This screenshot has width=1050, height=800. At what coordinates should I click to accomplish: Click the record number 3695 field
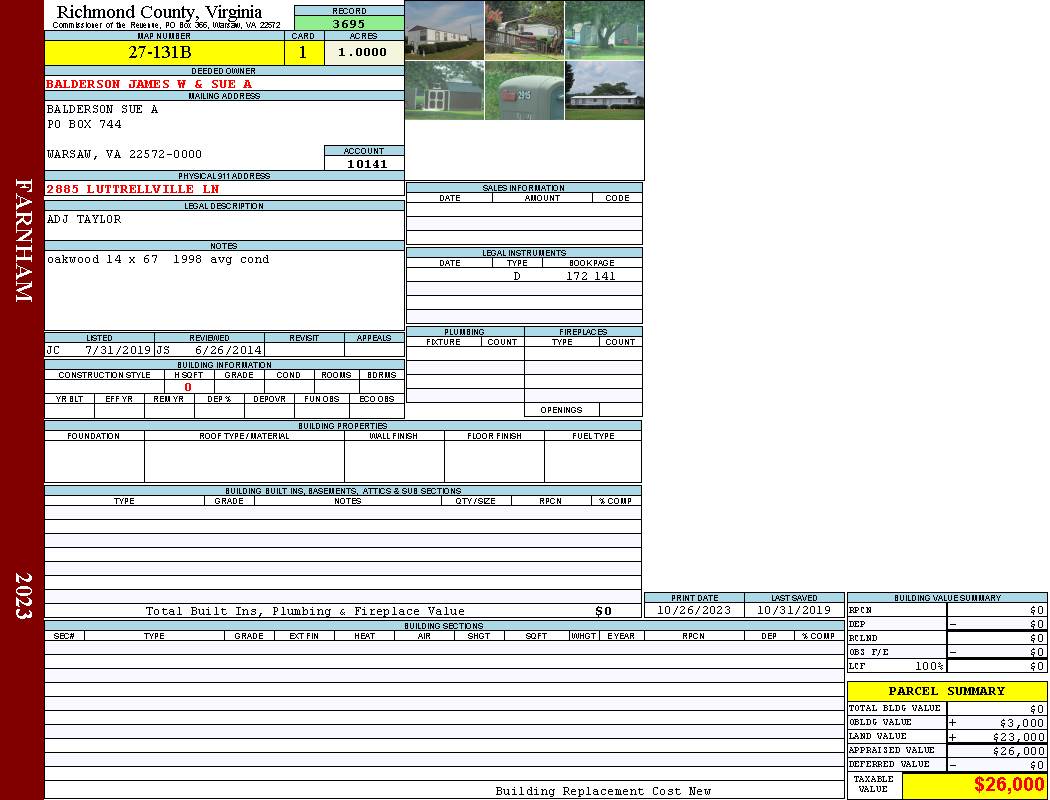349,23
